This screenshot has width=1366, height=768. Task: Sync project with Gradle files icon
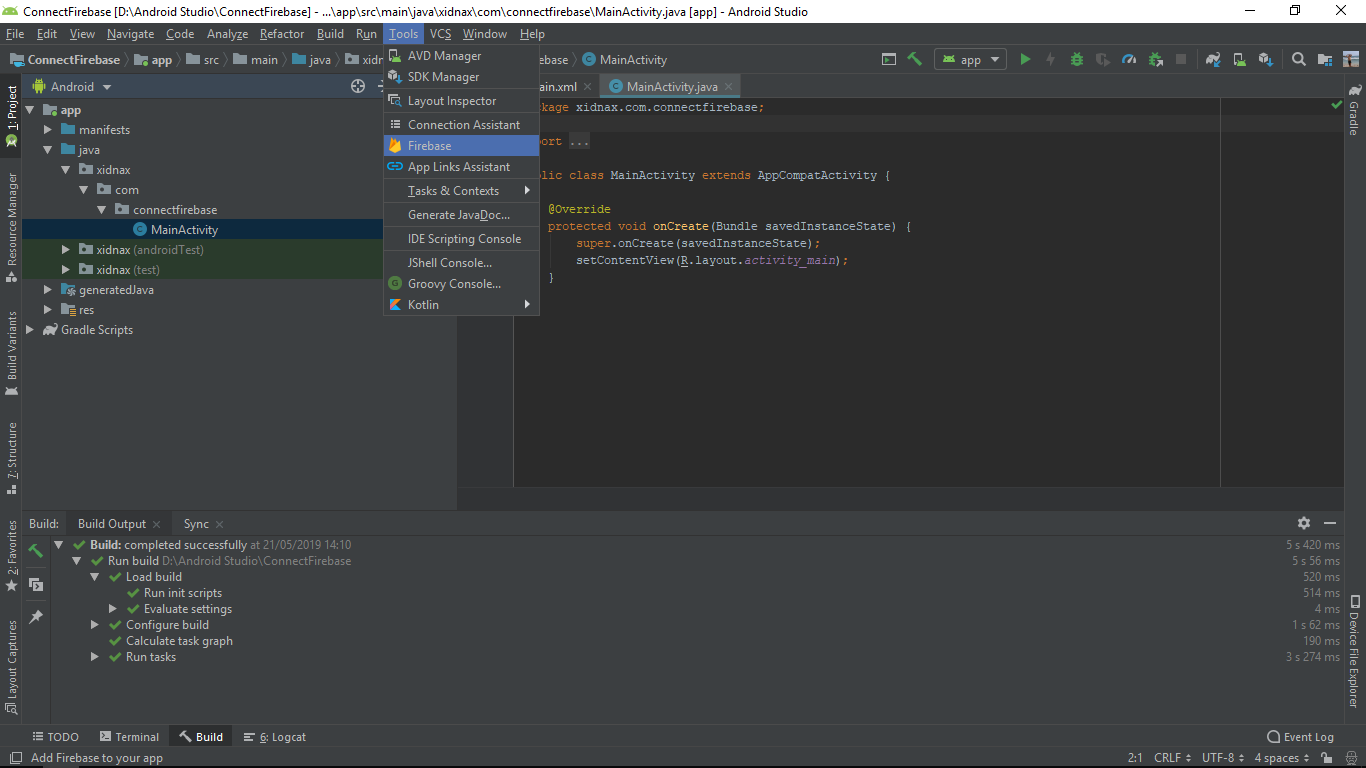click(x=1213, y=59)
